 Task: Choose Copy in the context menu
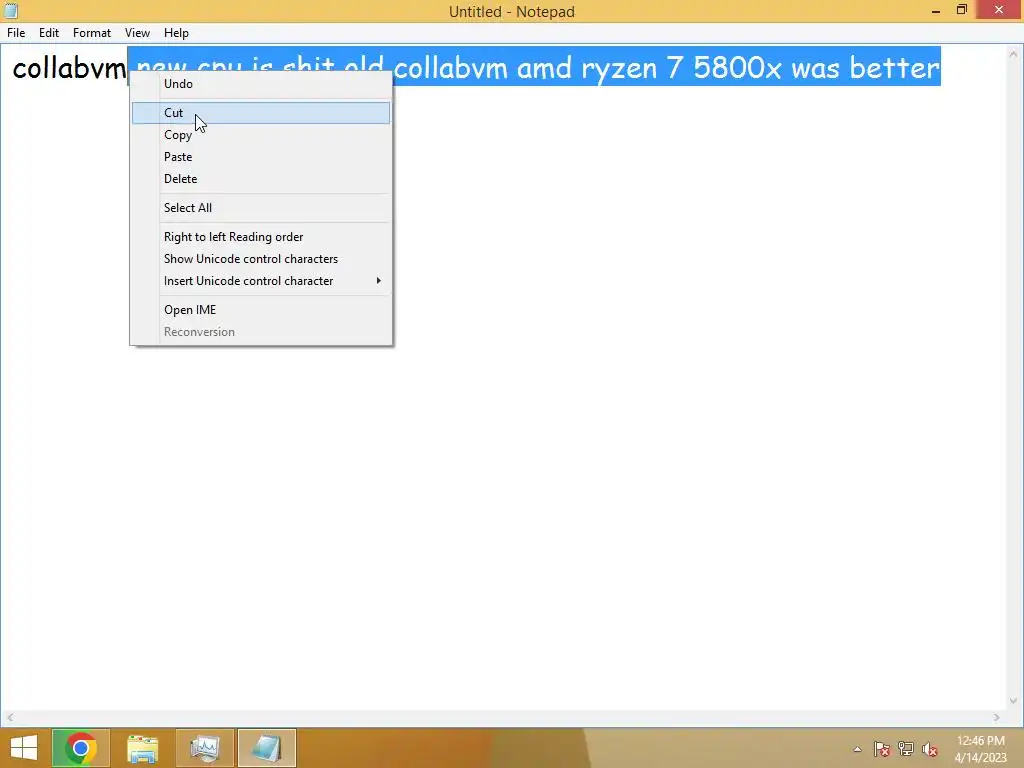coord(261,135)
